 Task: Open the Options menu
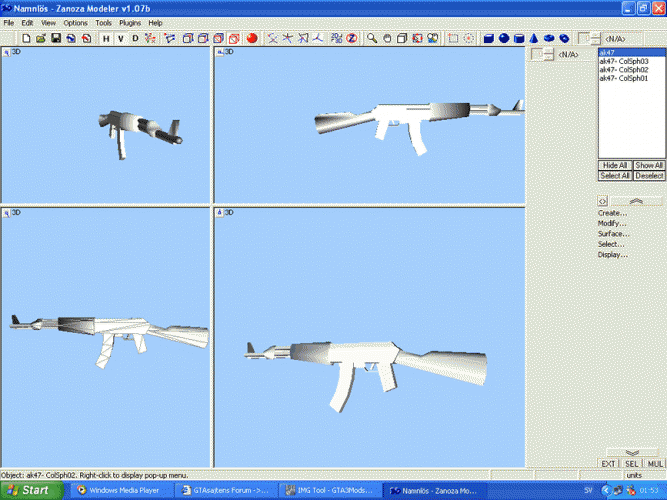(x=75, y=22)
